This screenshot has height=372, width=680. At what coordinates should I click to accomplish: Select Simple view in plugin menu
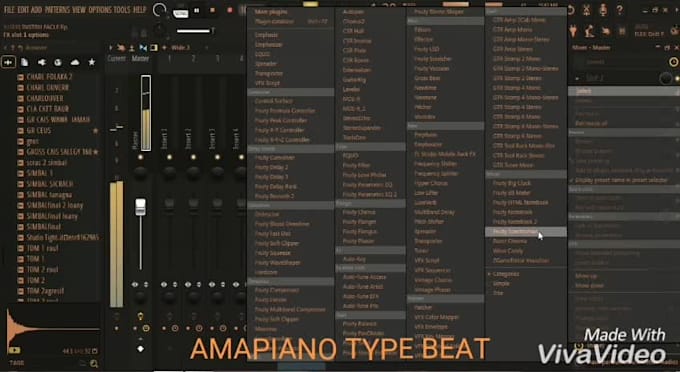click(x=501, y=284)
